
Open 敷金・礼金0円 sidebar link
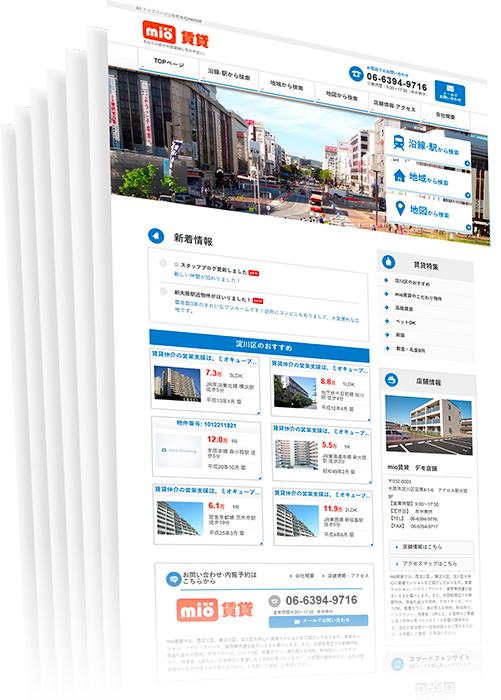point(410,350)
